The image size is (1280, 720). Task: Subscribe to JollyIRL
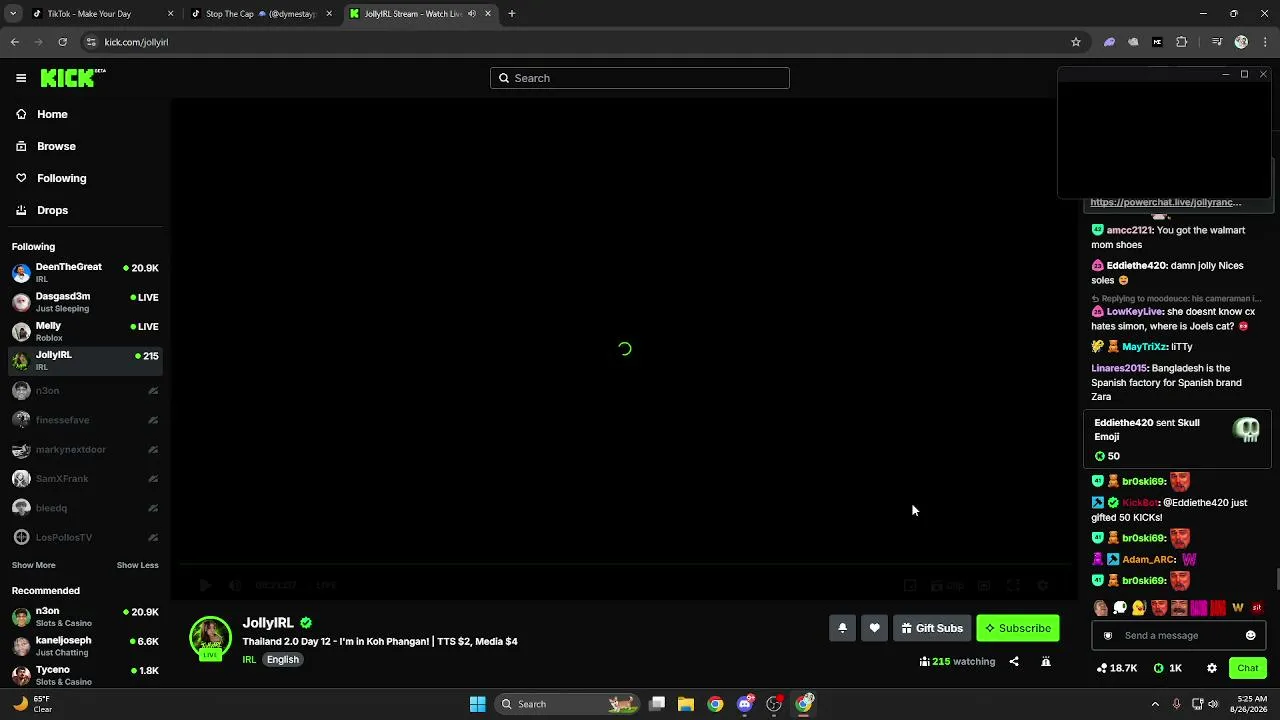point(1017,628)
